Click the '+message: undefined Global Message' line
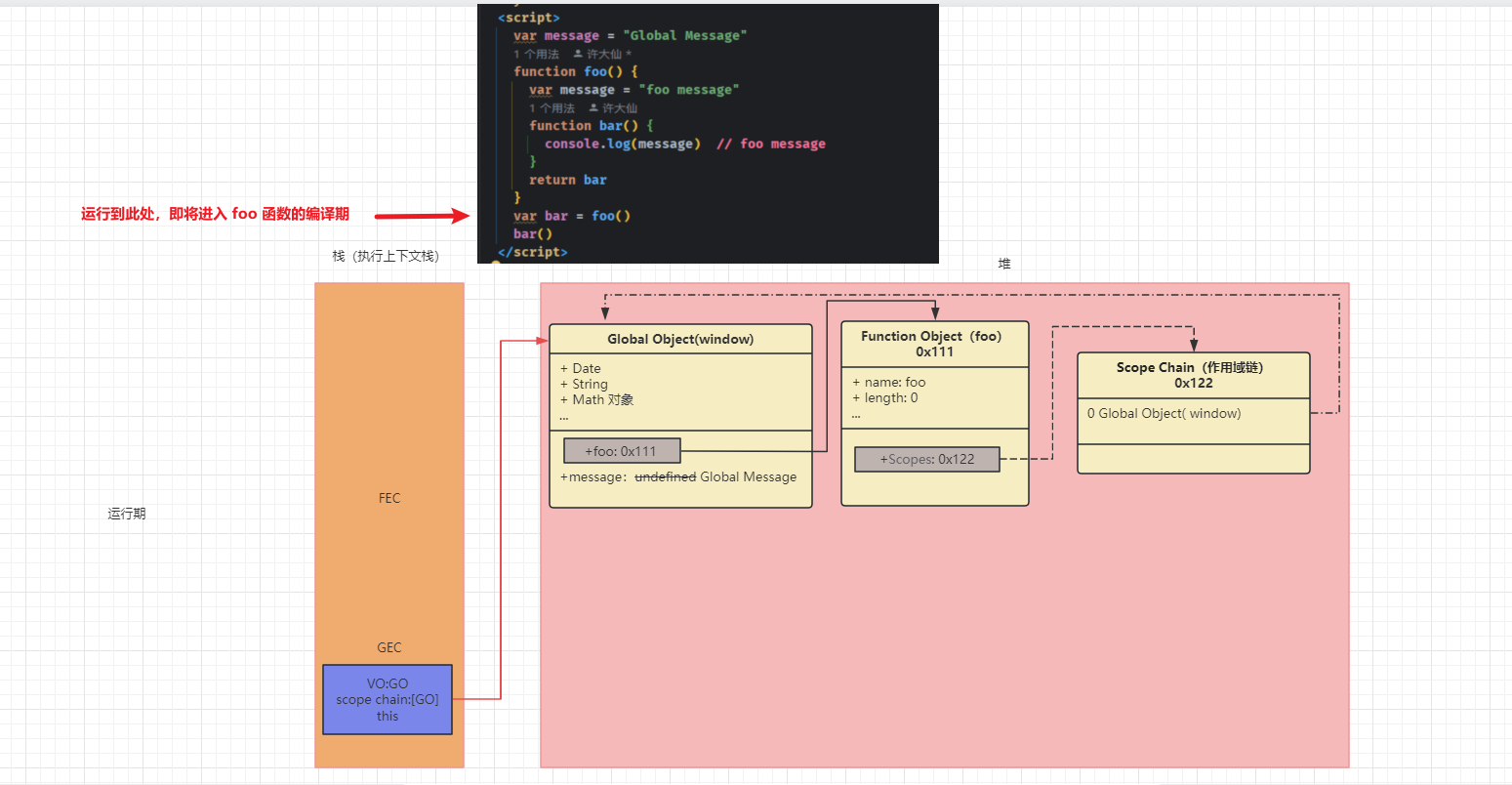This screenshot has height=785, width=1512. (678, 477)
